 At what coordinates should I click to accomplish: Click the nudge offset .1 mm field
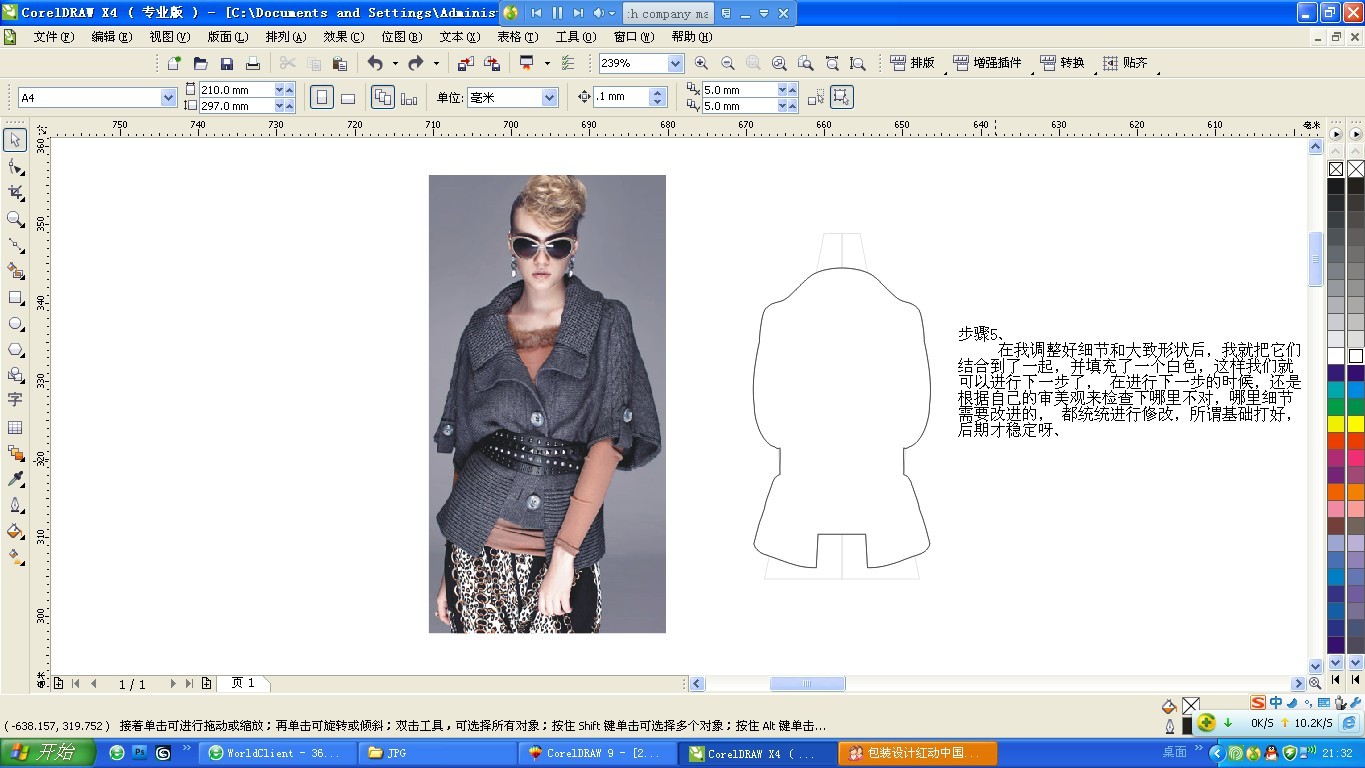[x=621, y=97]
